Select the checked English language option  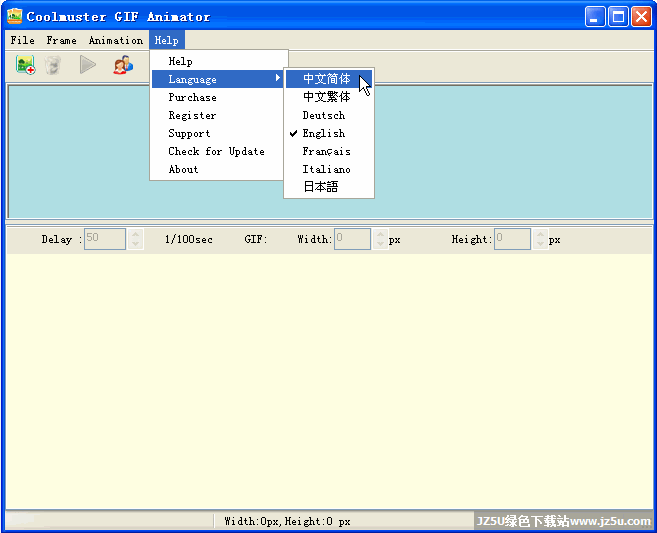[329, 133]
